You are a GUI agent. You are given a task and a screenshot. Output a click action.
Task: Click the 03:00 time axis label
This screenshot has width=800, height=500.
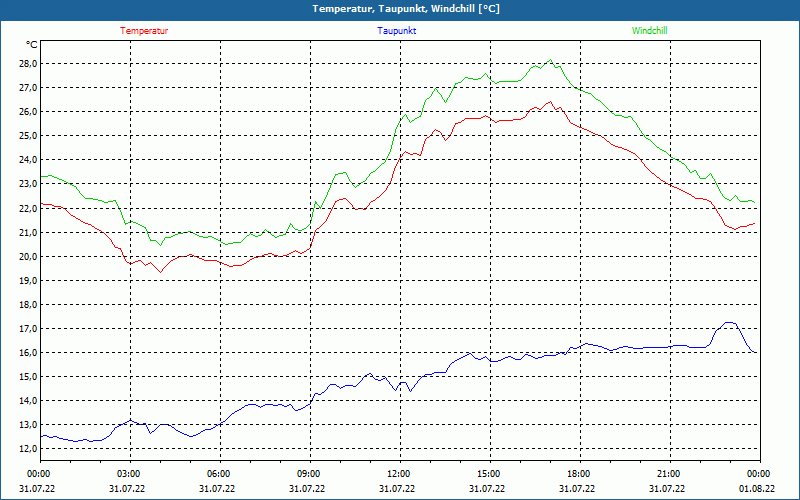[x=131, y=473]
